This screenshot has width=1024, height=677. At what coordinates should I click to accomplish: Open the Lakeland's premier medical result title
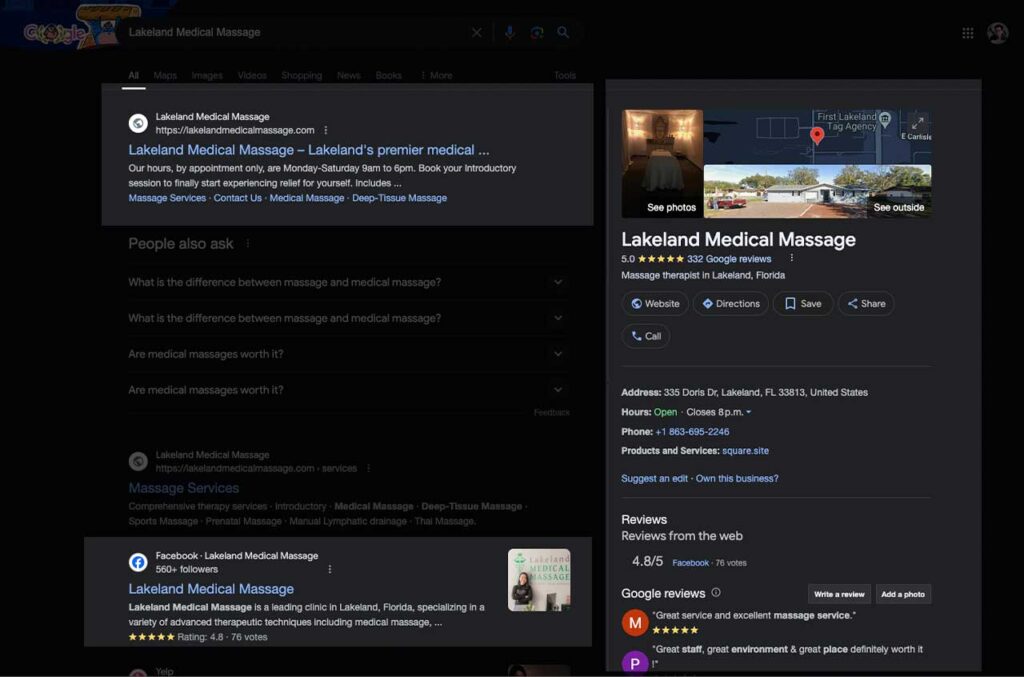308,150
